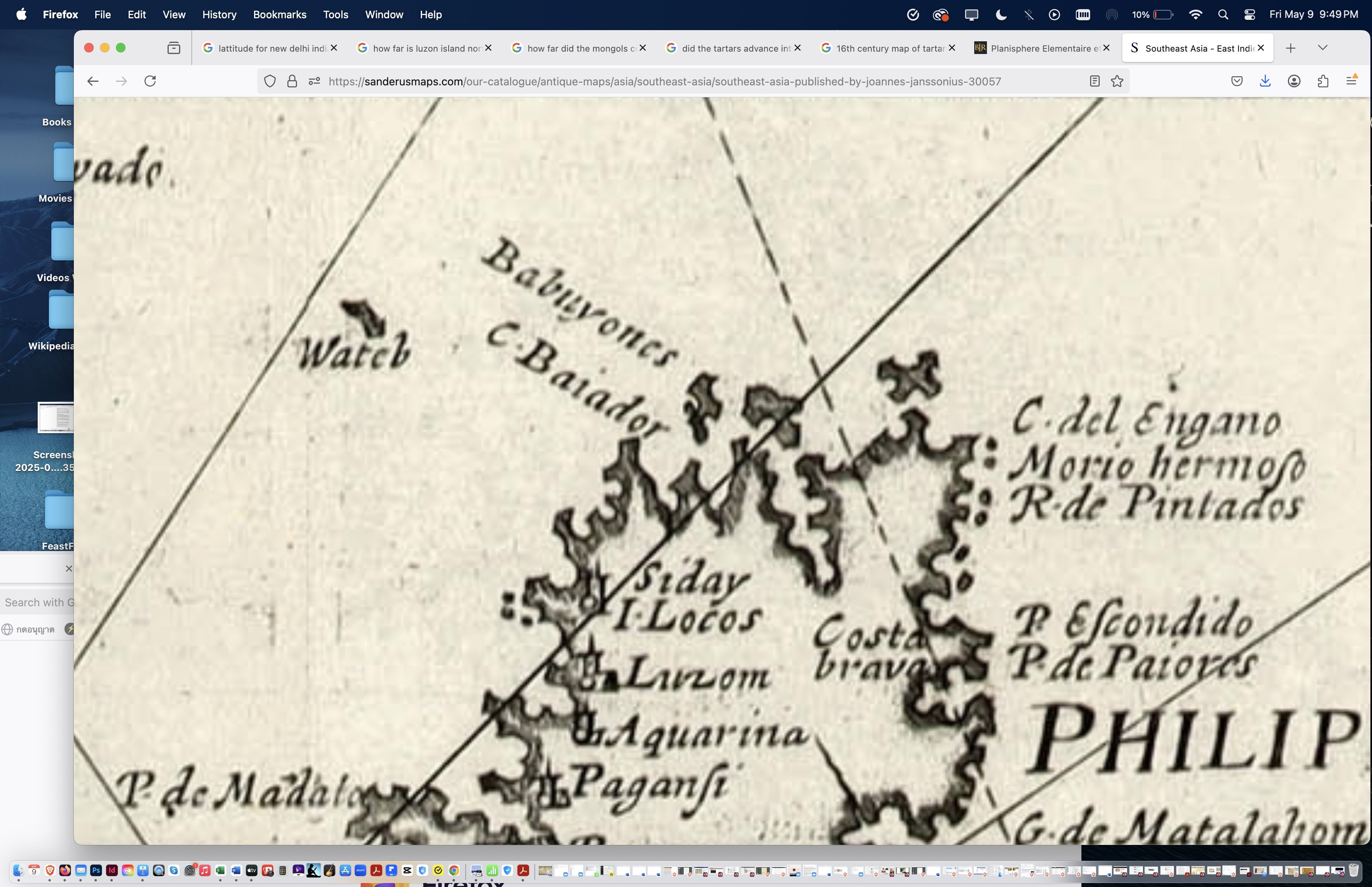1372x887 pixels.
Task: Reload the Sanderus maps page
Action: [150, 81]
